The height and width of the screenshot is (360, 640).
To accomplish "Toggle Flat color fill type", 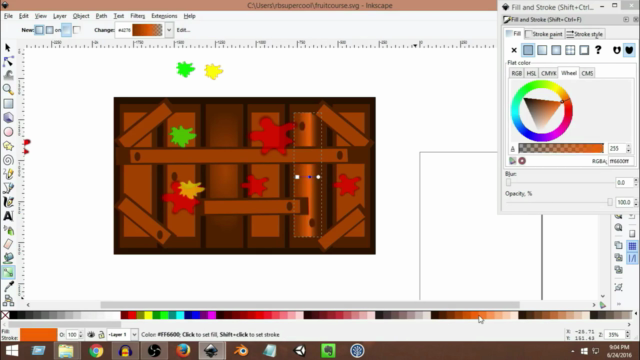I will pyautogui.click(x=528, y=50).
